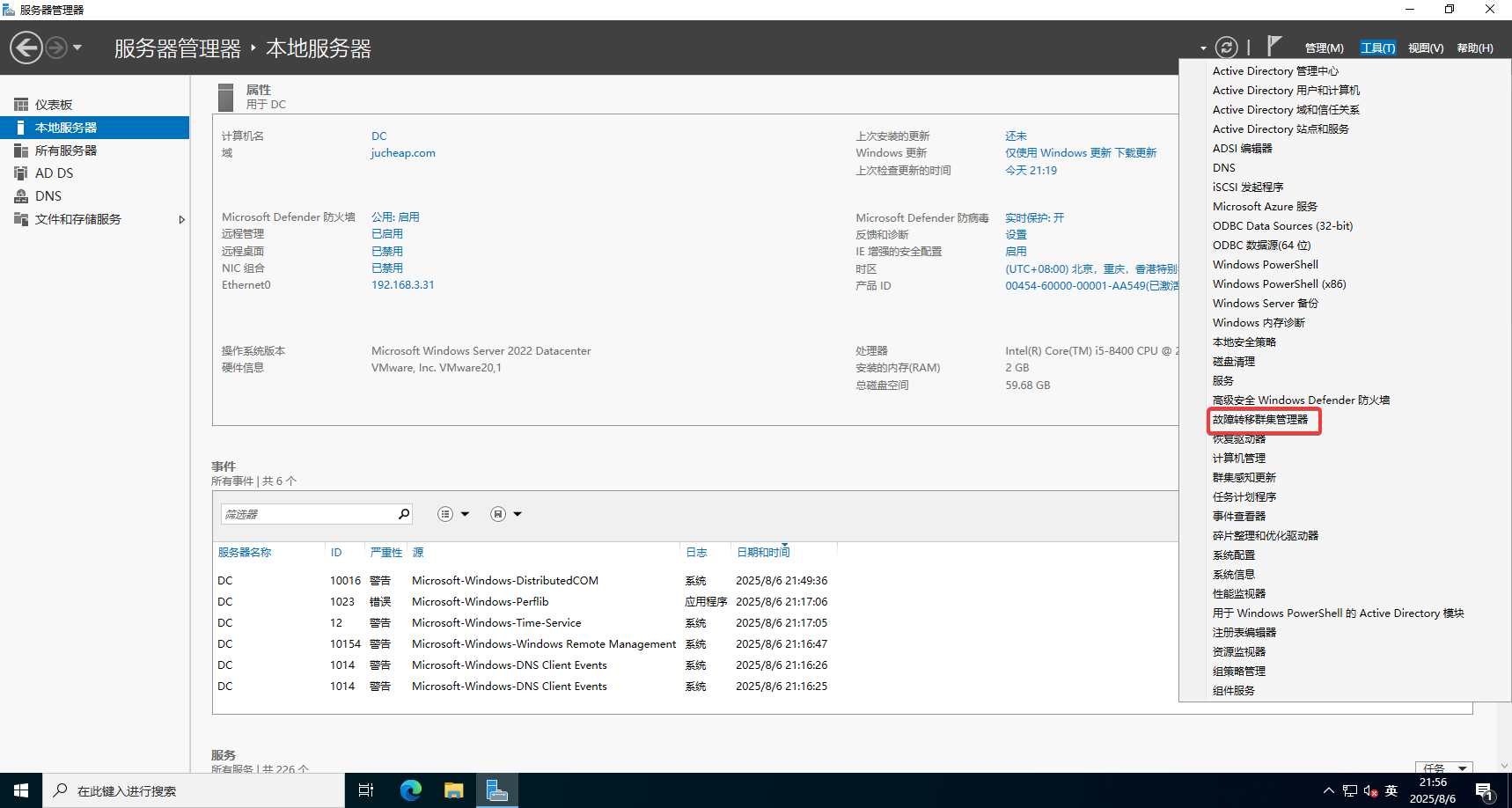Open 故障转移群集管理器 menu item
Image resolution: width=1512 pixels, height=808 pixels.
pos(1259,420)
